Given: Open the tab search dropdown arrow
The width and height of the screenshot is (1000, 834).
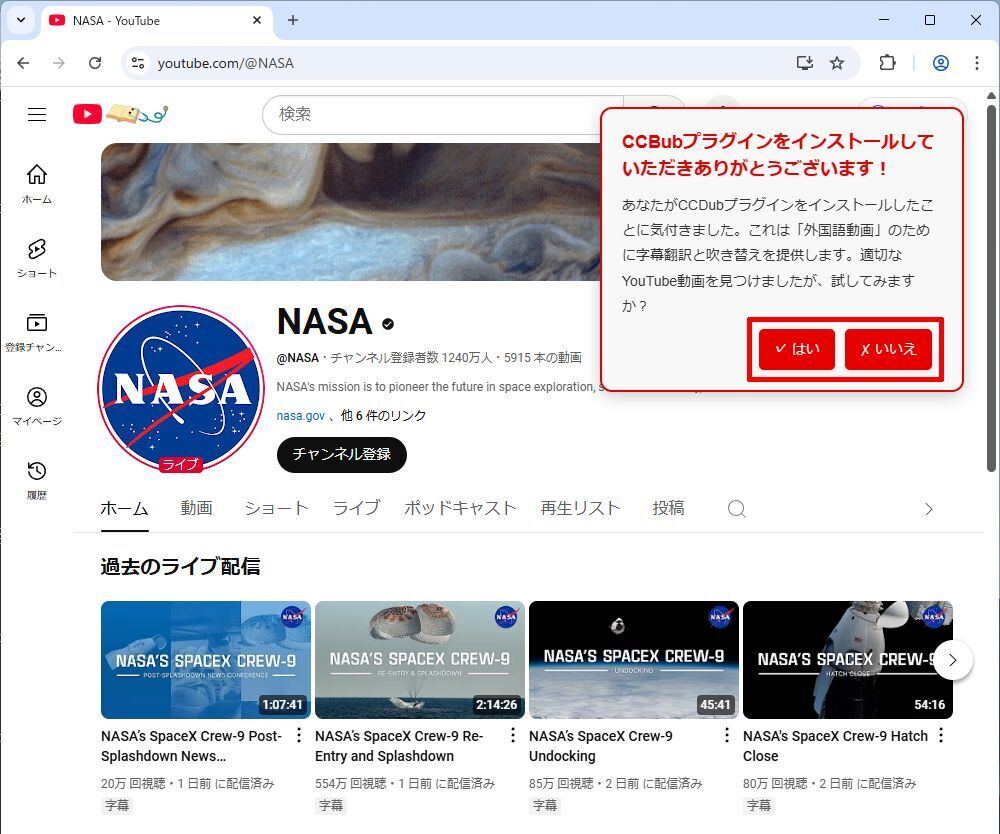Looking at the screenshot, I should tap(21, 20).
